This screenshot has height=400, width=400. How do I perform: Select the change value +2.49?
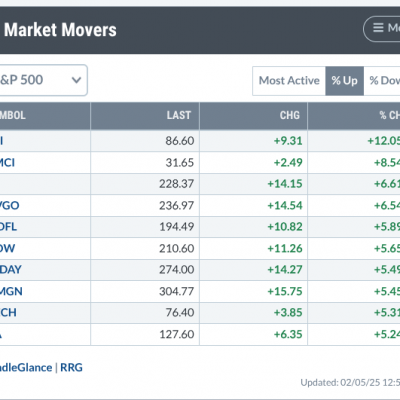click(288, 162)
